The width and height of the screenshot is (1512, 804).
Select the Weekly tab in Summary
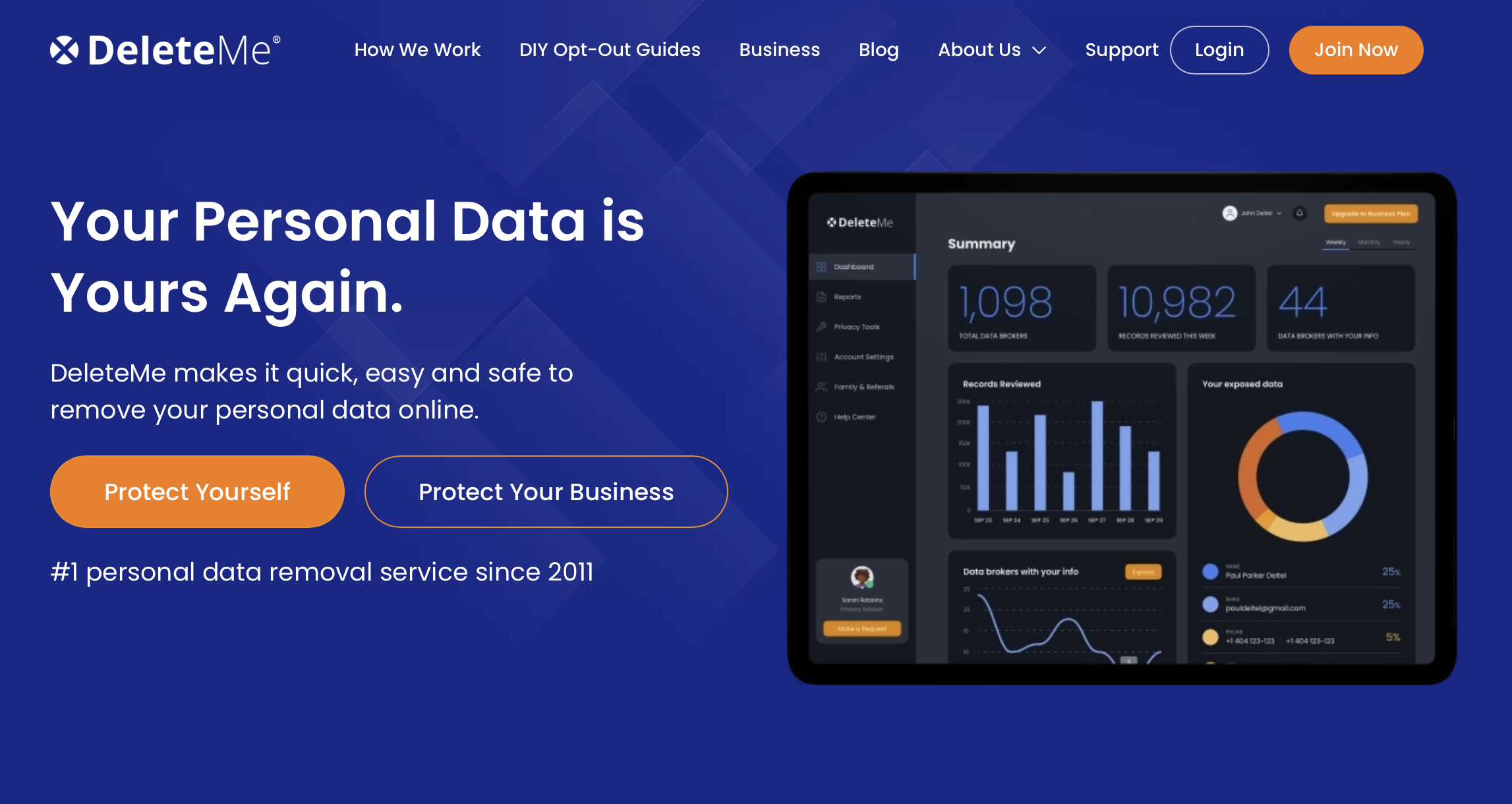pos(1335,243)
